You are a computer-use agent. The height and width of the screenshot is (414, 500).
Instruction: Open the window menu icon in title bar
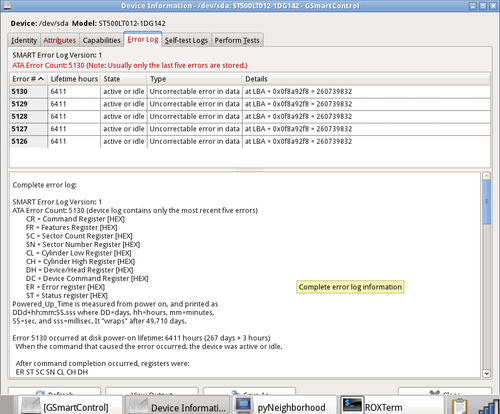(6, 6)
